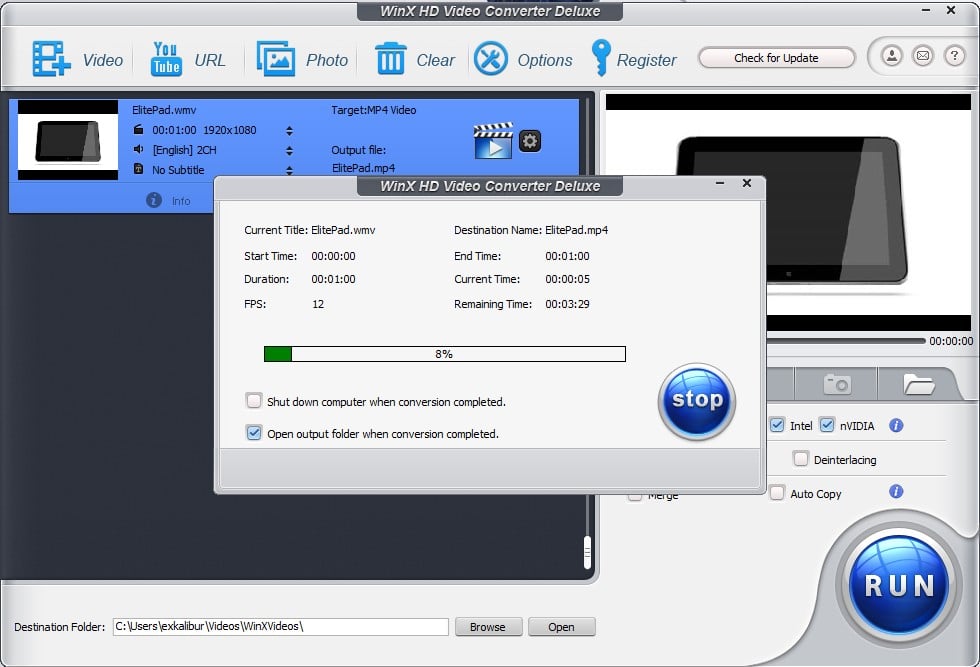
Task: Click the add Video icon
Action: 48,59
